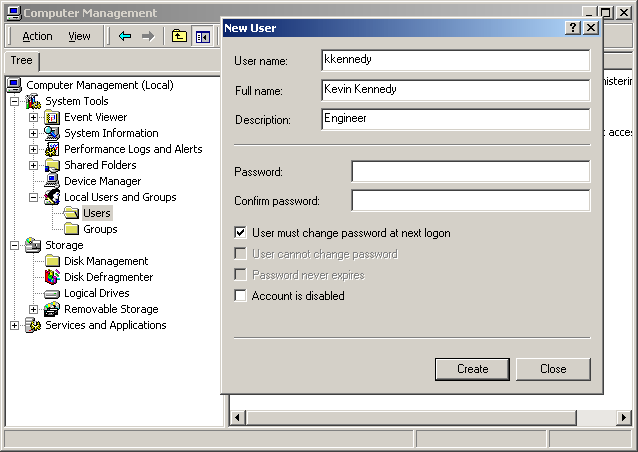Click the Help question mark in New User dialog
Screen dimensions: 638x452
[x=573, y=28]
